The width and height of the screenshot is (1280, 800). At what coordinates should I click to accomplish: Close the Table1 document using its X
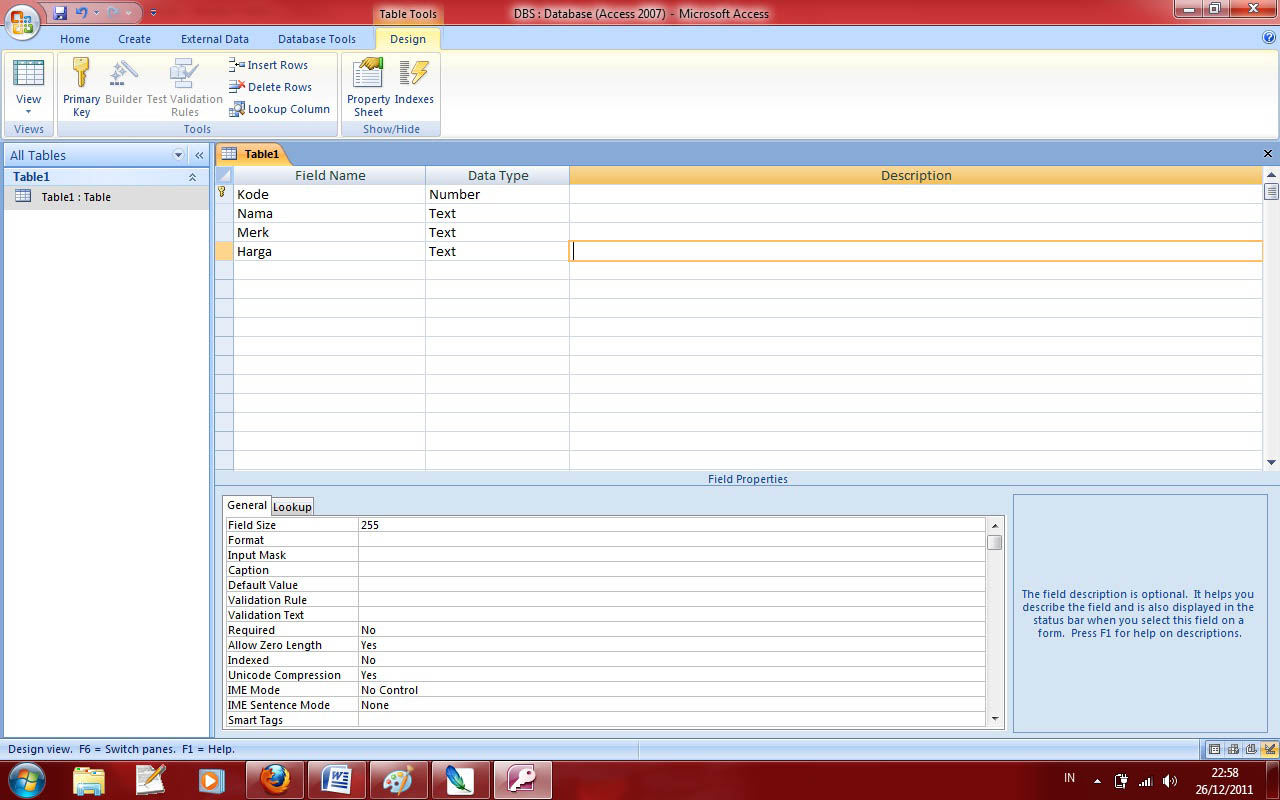click(x=1268, y=154)
